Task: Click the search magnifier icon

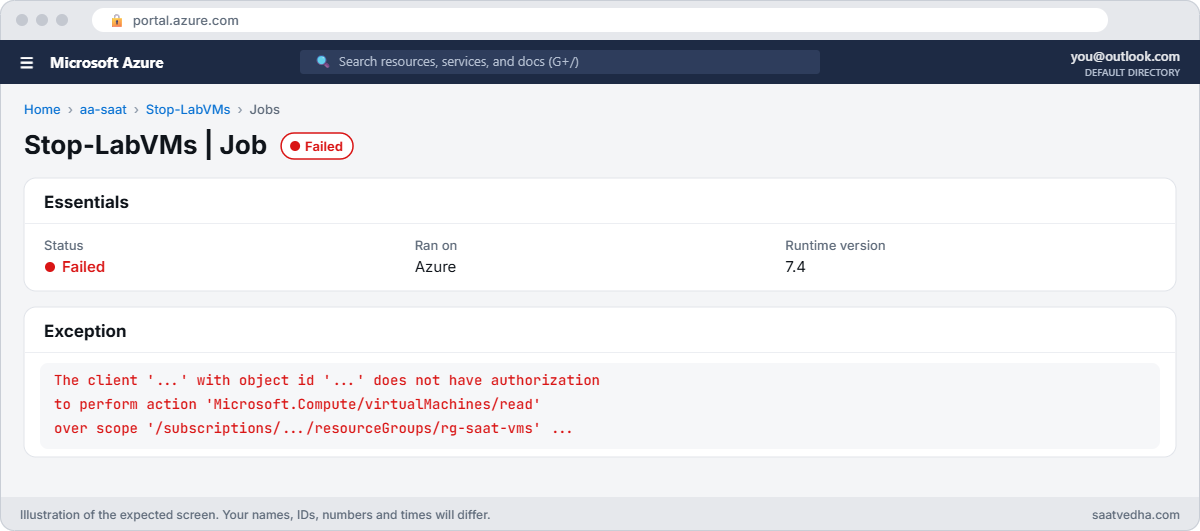Action: [x=323, y=61]
